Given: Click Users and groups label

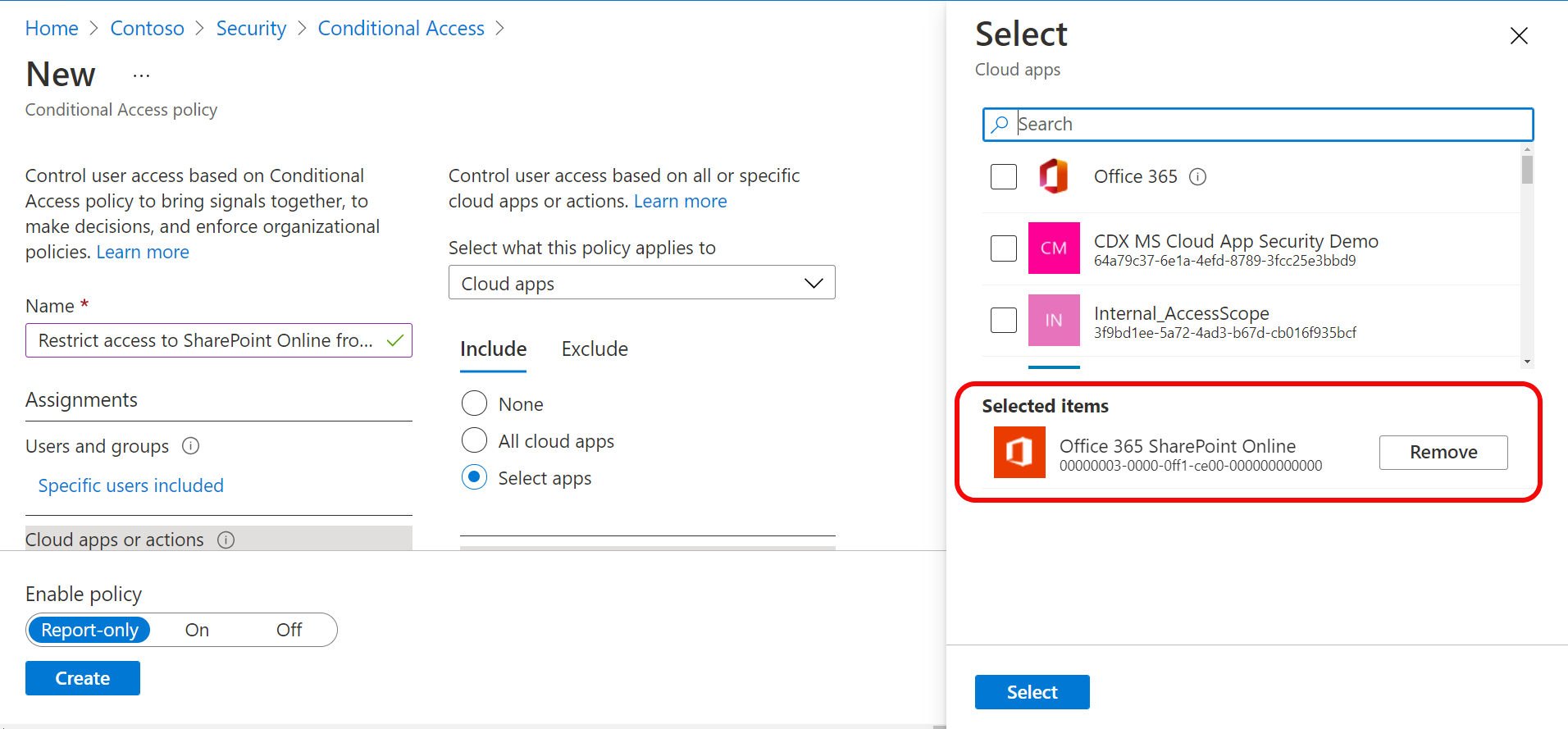Looking at the screenshot, I should pyautogui.click(x=98, y=446).
